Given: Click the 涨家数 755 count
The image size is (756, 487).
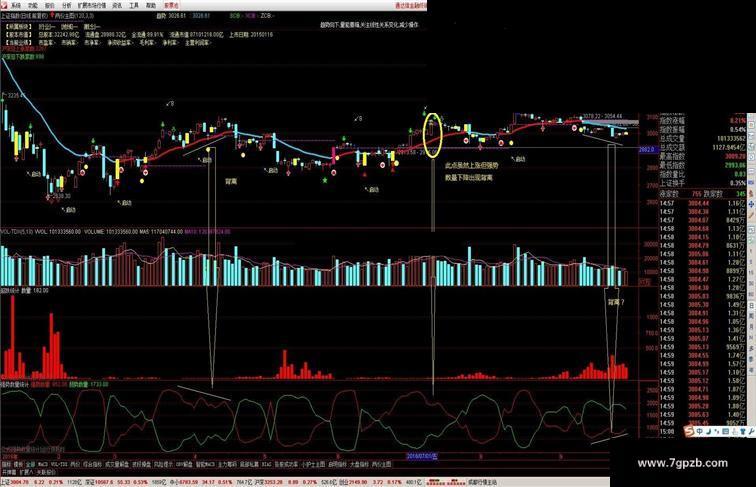Looking at the screenshot, I should tap(696, 194).
